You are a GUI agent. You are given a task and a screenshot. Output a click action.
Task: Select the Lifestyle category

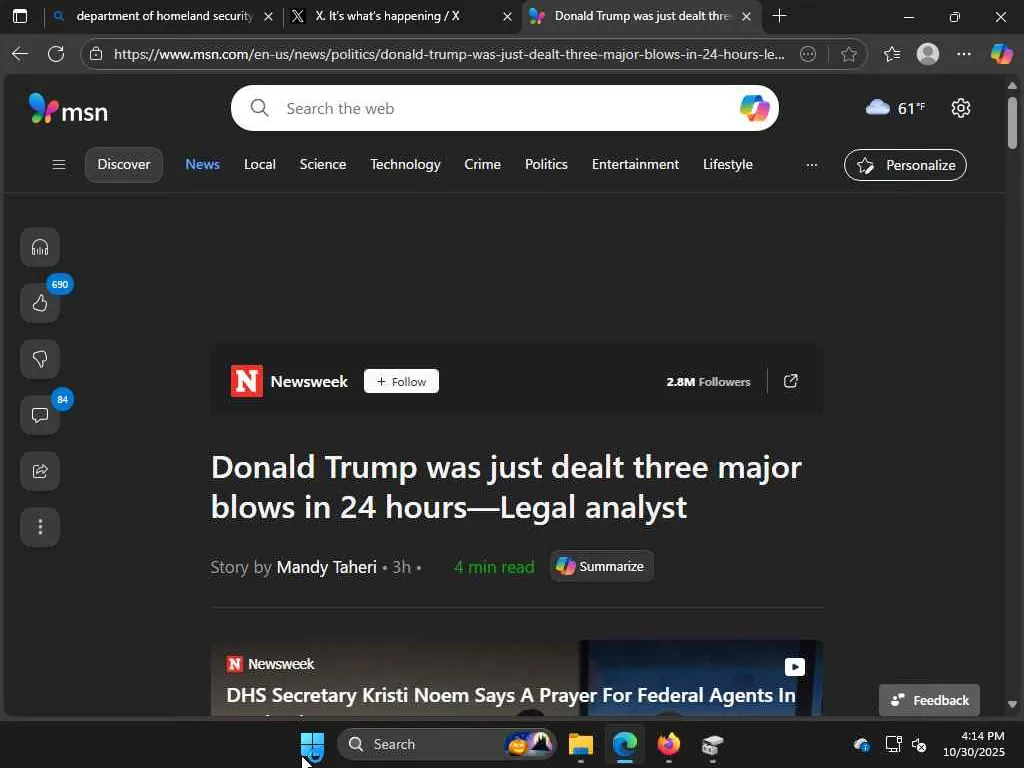(728, 165)
